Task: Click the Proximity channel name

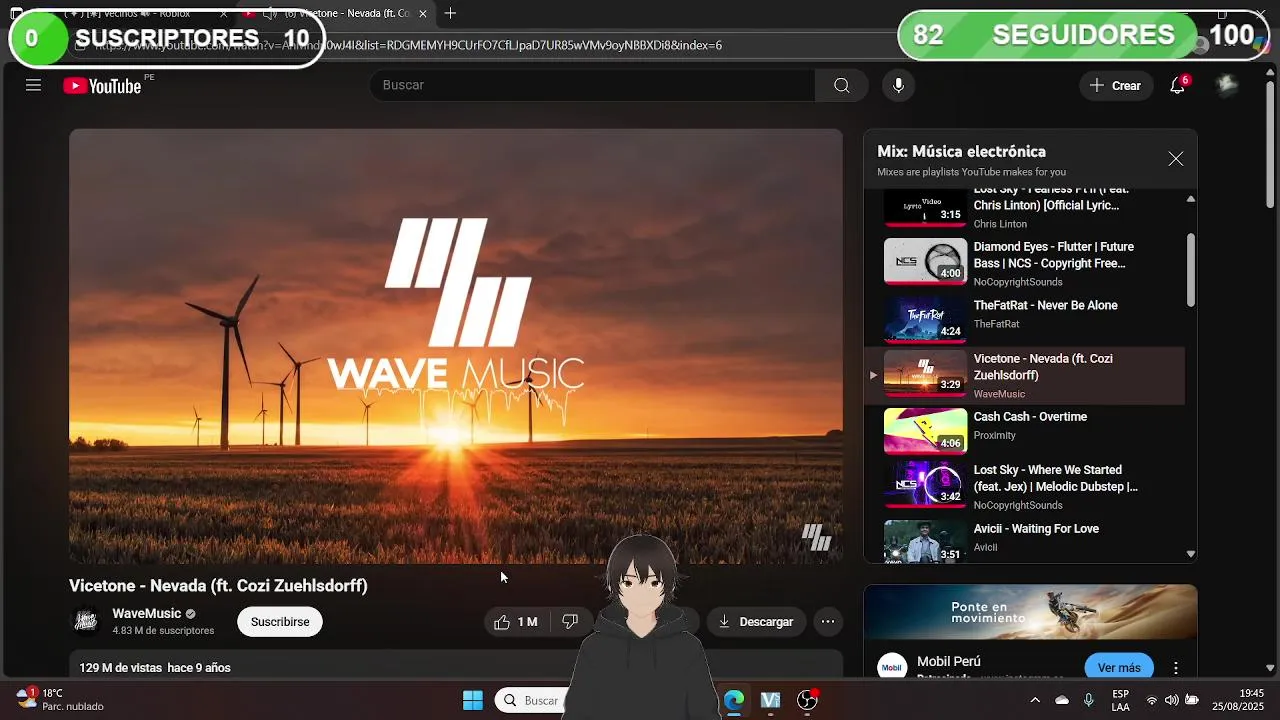Action: coord(995,435)
